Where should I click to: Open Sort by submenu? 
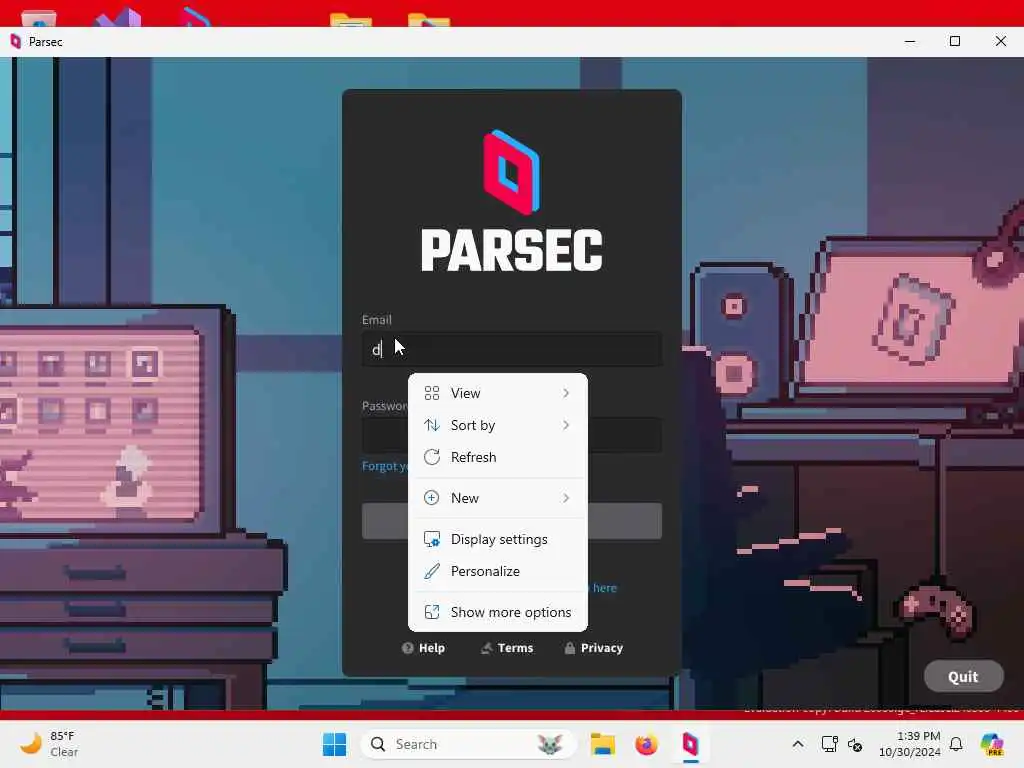click(498, 425)
